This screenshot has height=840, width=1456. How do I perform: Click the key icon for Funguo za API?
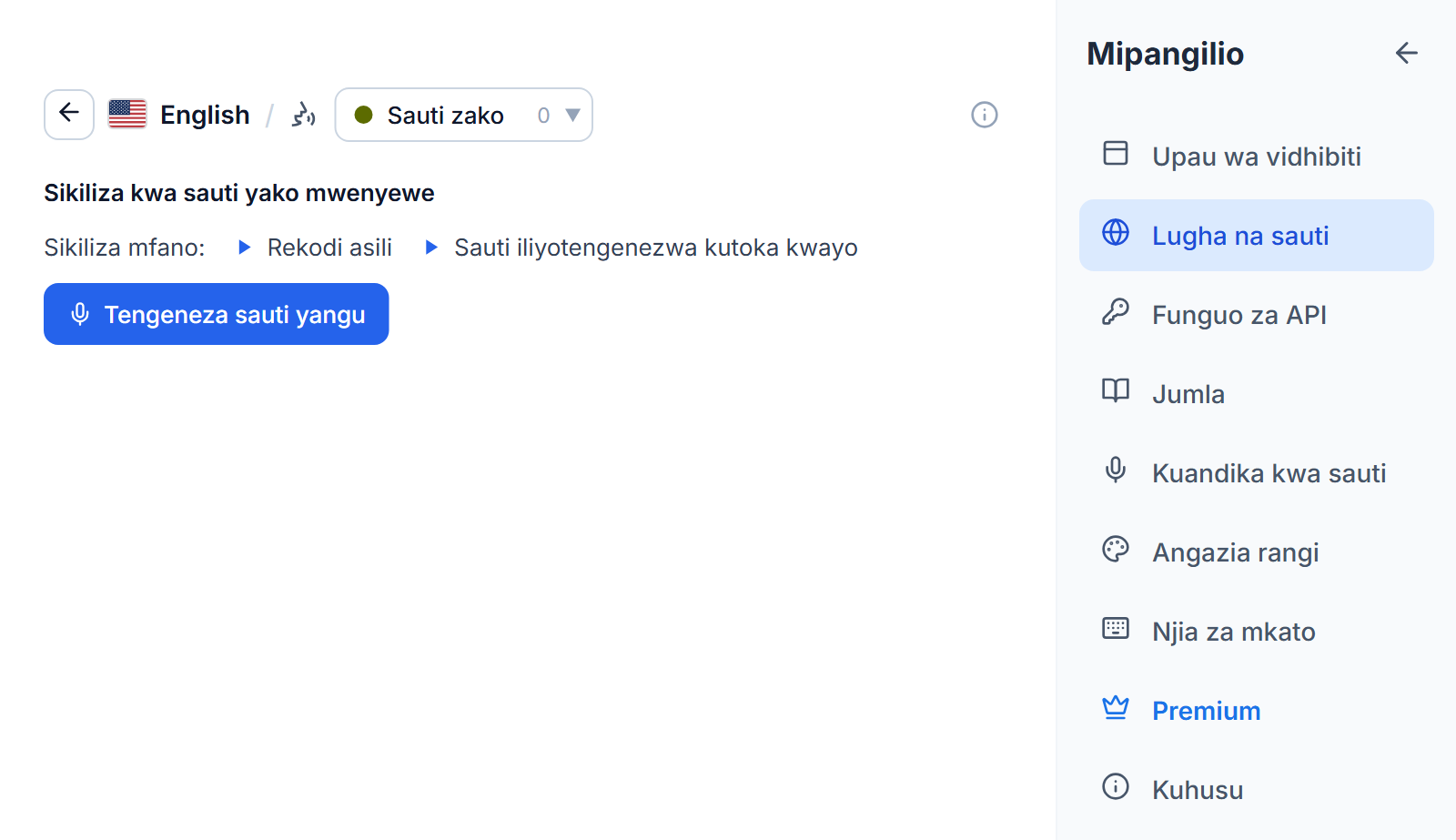point(1116,312)
